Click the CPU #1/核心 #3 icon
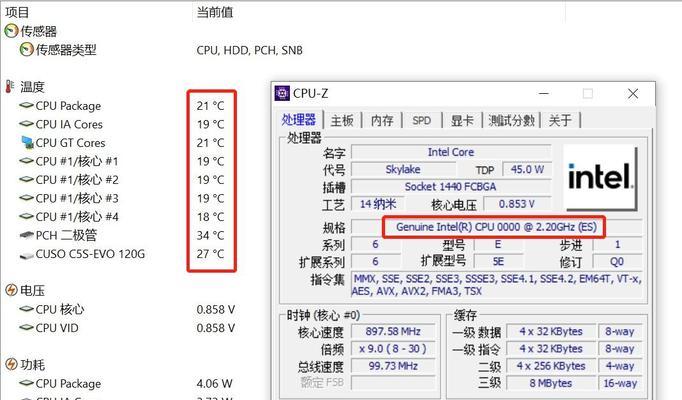 [27, 198]
